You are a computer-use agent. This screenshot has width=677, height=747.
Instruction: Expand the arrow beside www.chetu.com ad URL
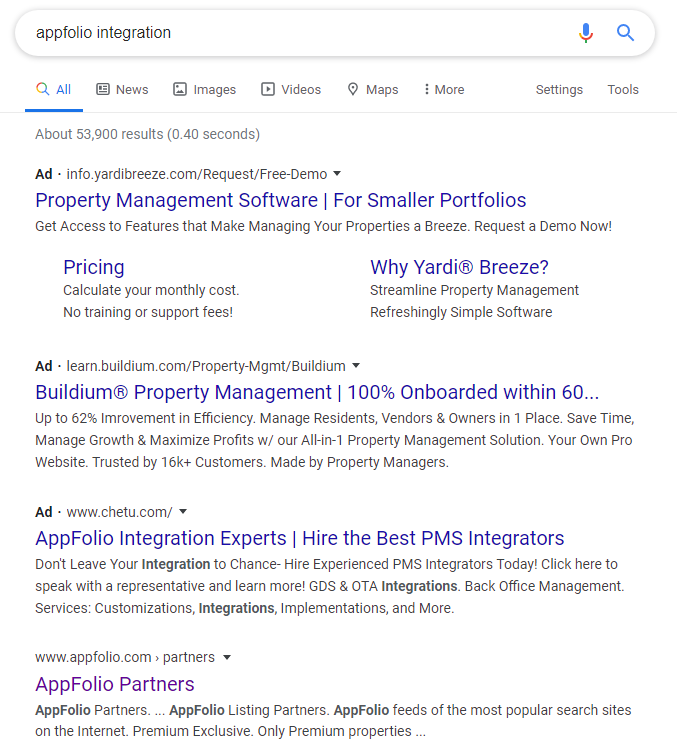[183, 512]
